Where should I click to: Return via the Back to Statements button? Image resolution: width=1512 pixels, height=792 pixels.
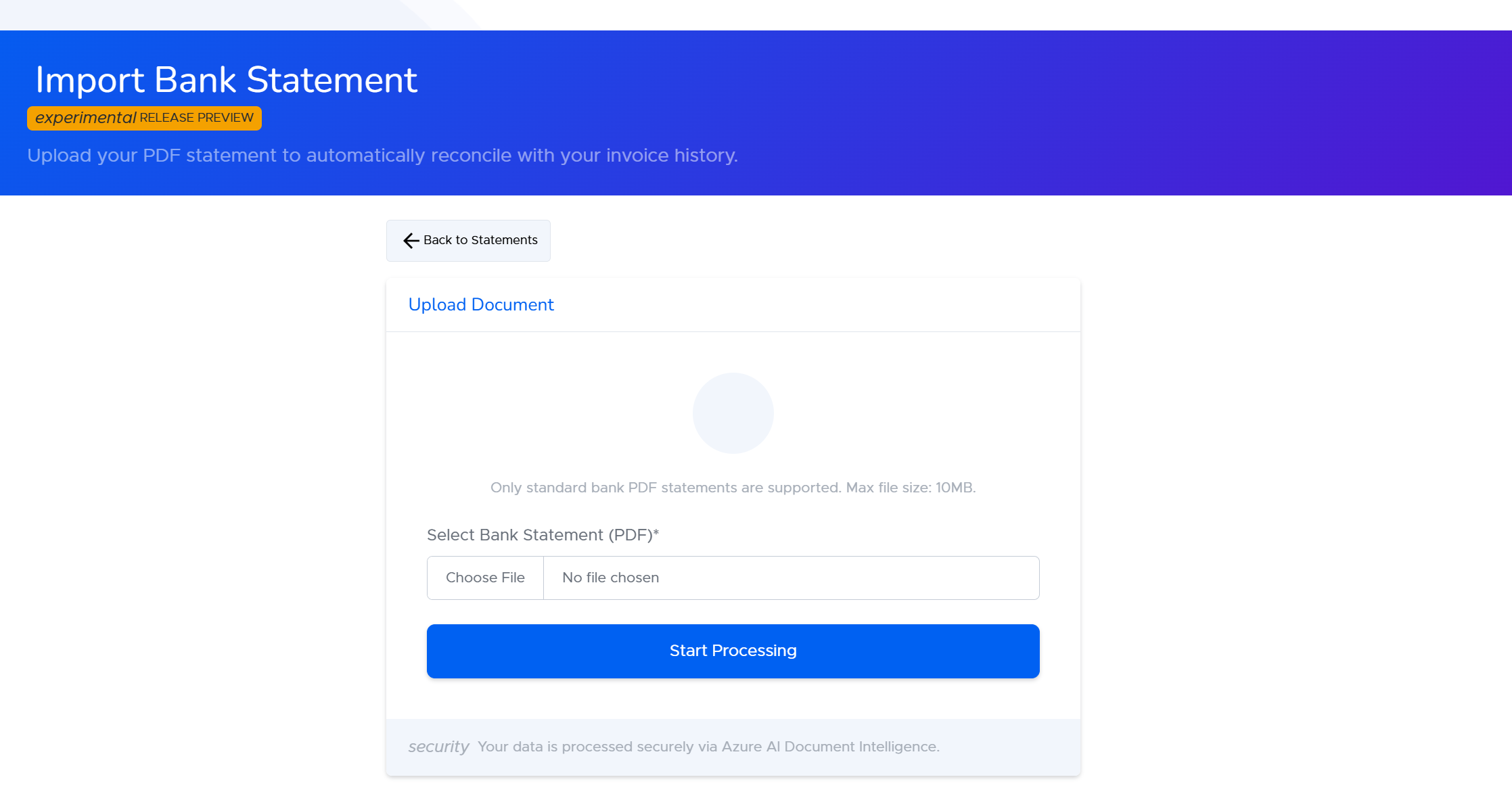(x=467, y=240)
